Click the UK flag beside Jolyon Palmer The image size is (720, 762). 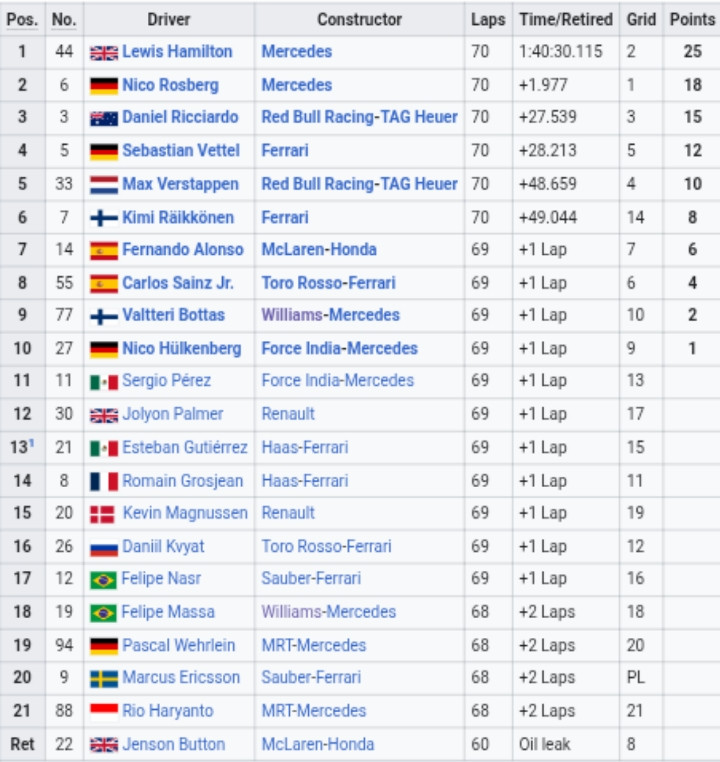[104, 416]
